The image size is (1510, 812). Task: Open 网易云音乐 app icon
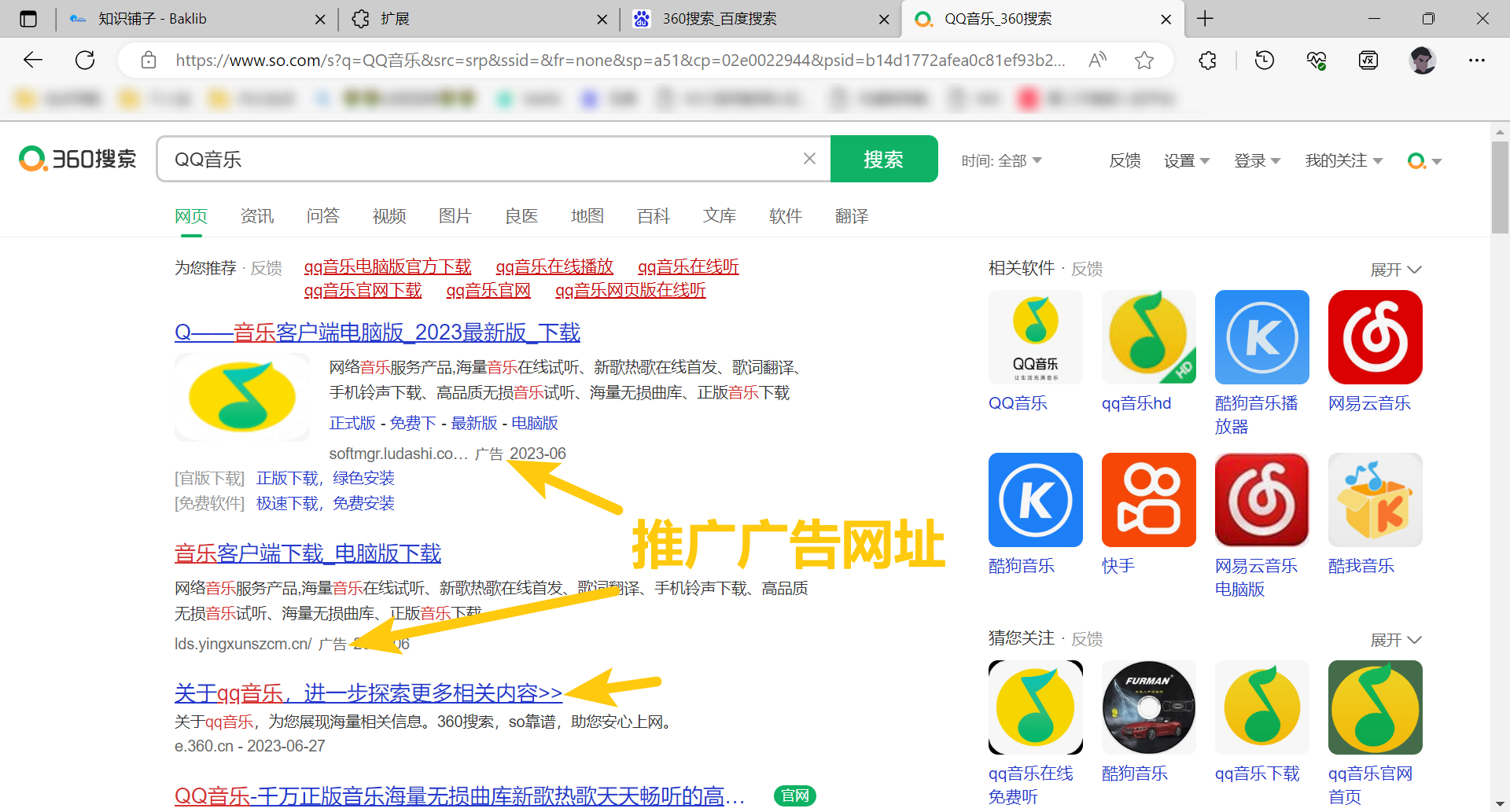click(1376, 337)
